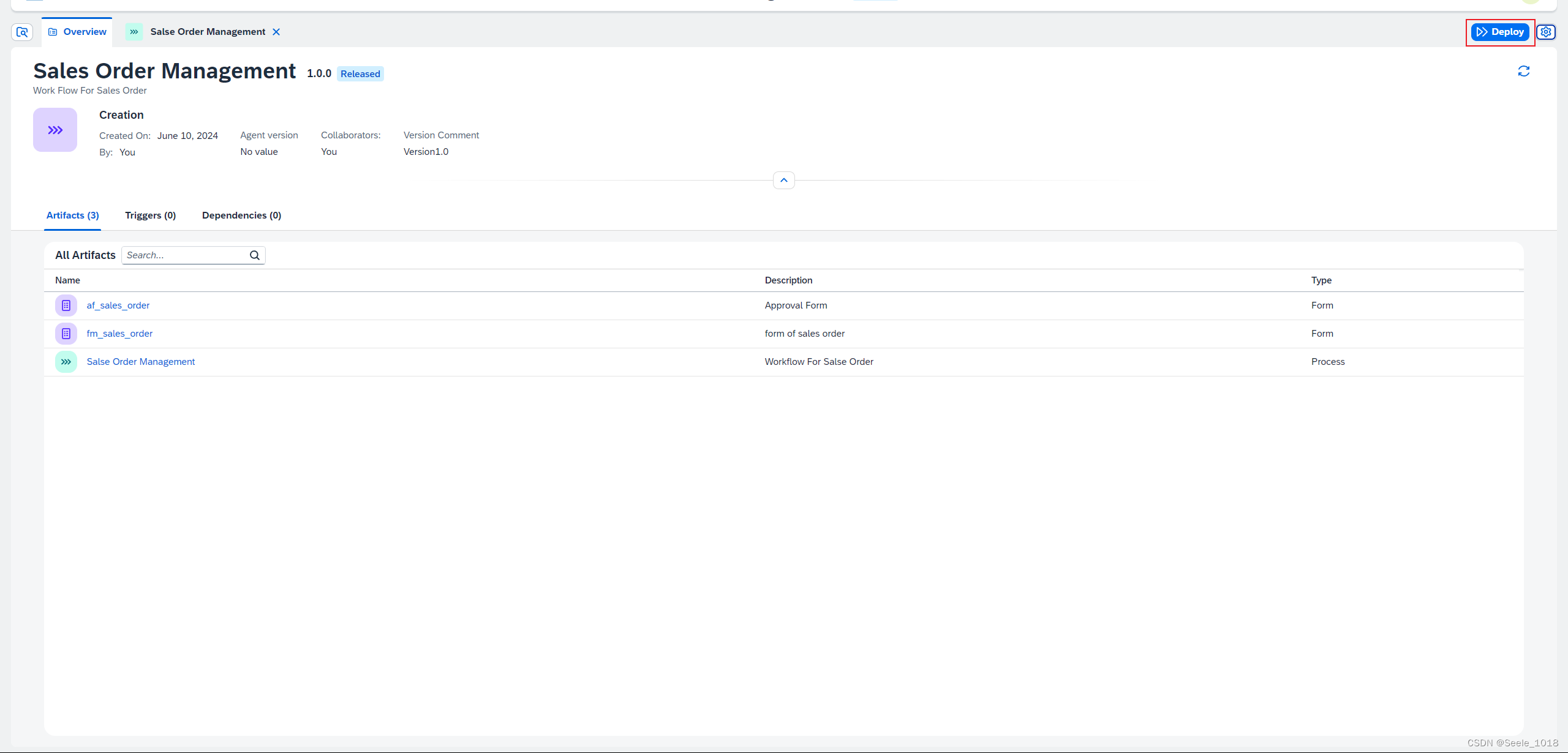Select the Triggers (0) tab
The width and height of the screenshot is (1568, 753).
151,215
